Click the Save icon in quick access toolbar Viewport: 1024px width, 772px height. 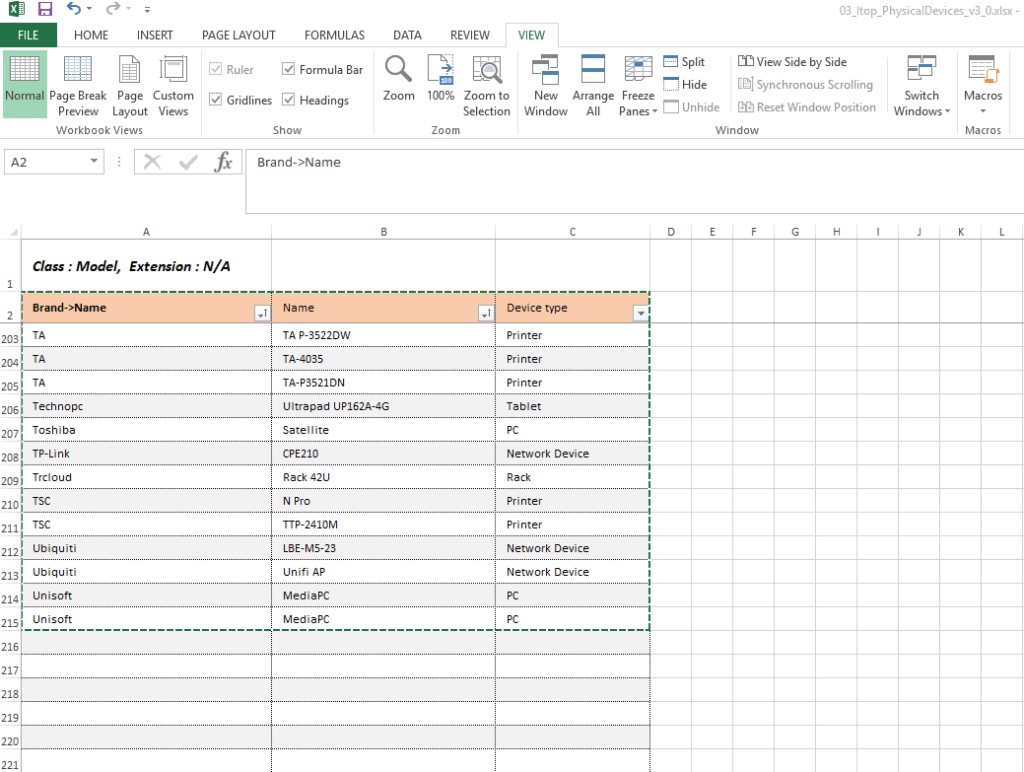click(x=45, y=9)
